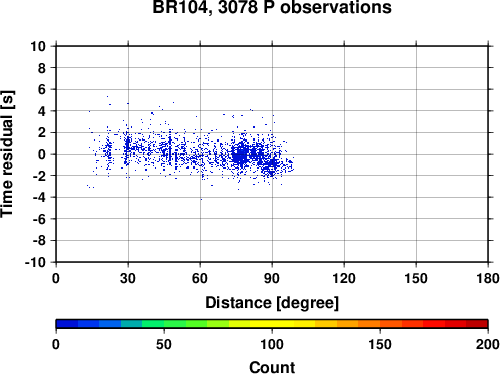The image size is (500, 374).
Task: Select the y-axis tick label "8"
Action: click(42, 68)
